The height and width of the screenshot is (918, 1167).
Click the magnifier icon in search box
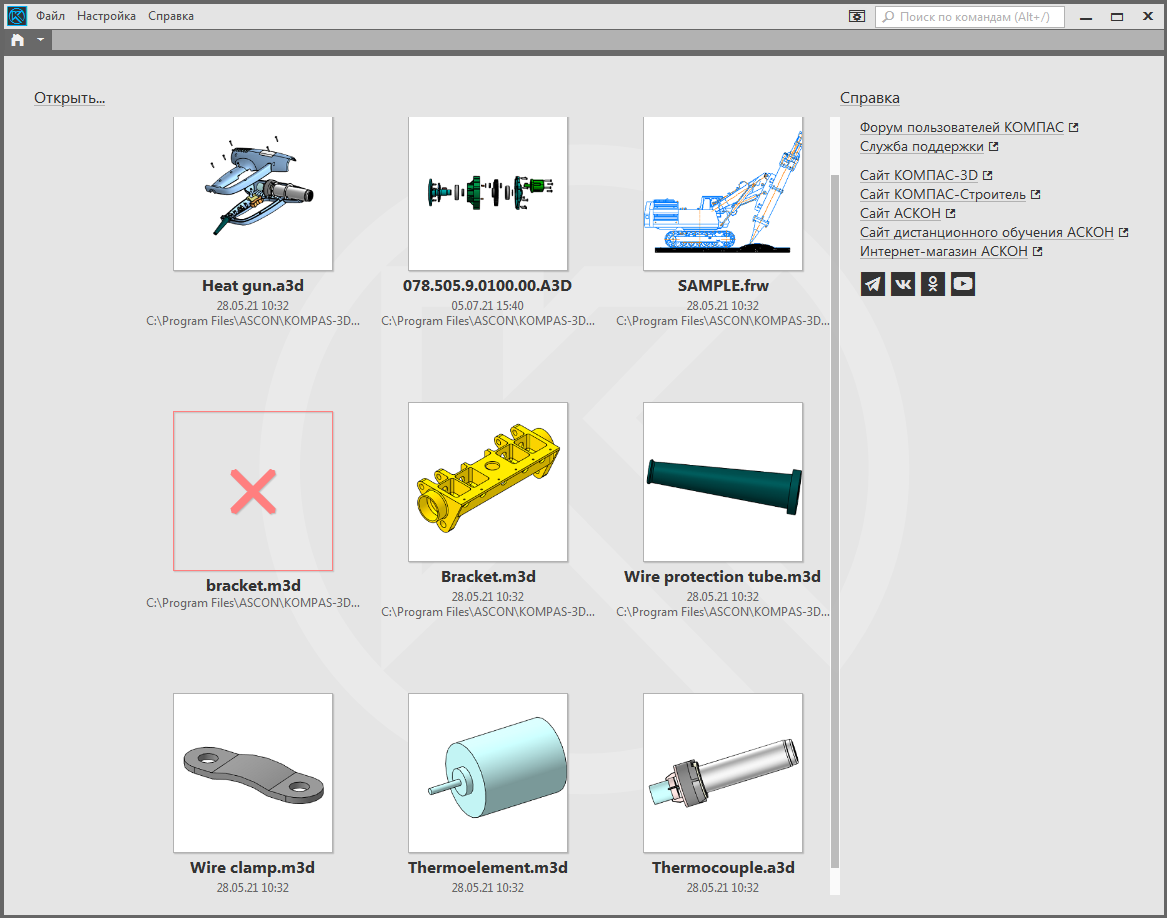coord(887,17)
